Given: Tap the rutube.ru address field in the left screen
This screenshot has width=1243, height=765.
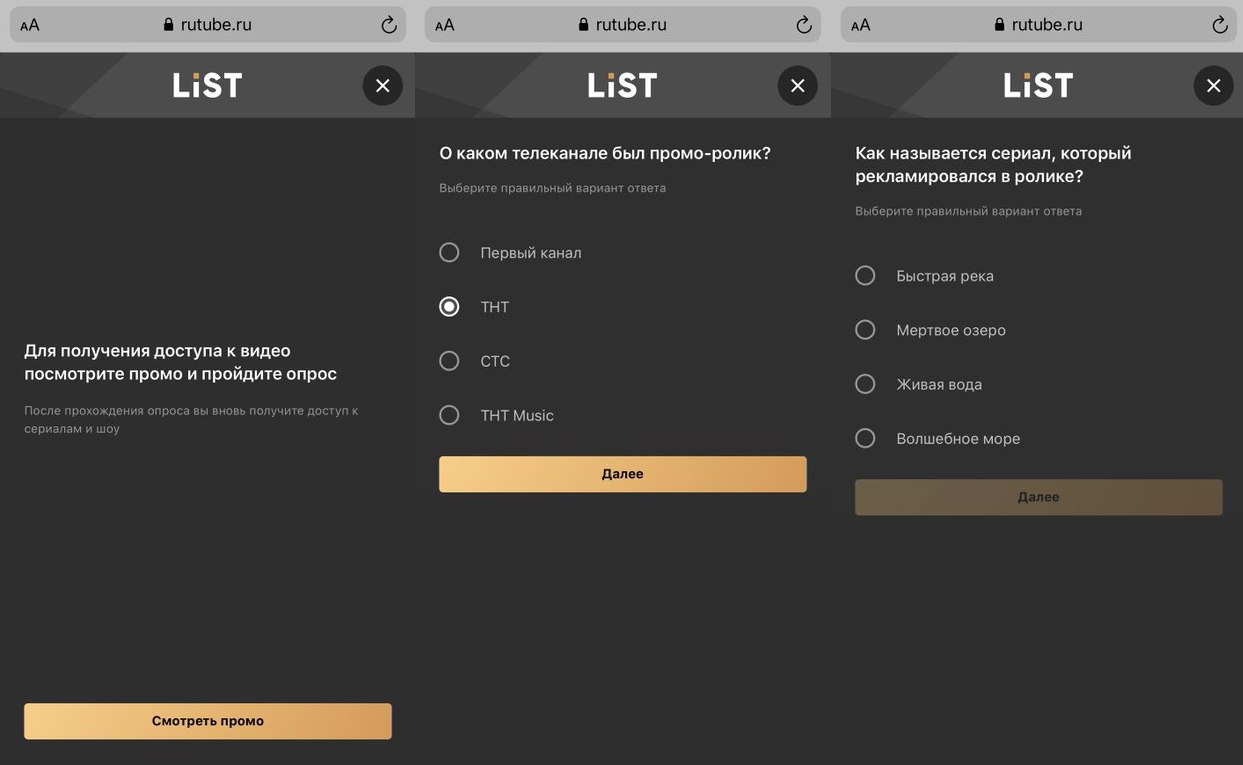Looking at the screenshot, I should 208,25.
